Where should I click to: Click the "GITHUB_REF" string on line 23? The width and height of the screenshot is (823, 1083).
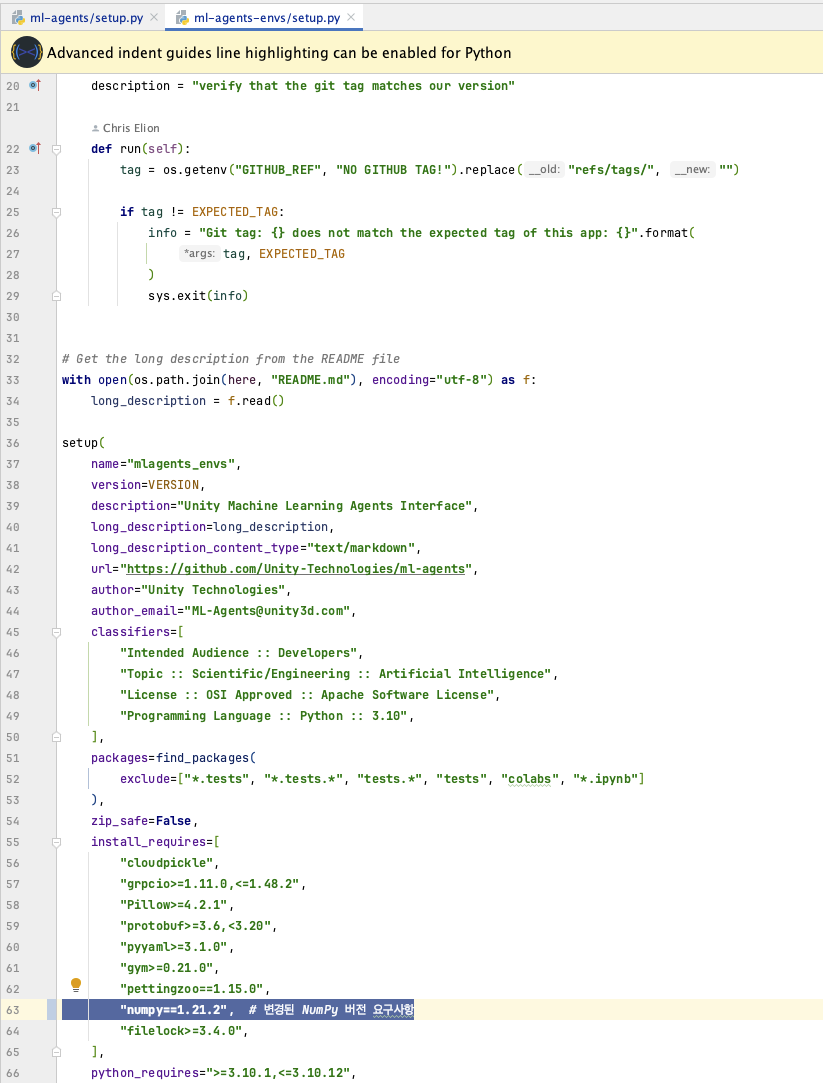tap(278, 170)
